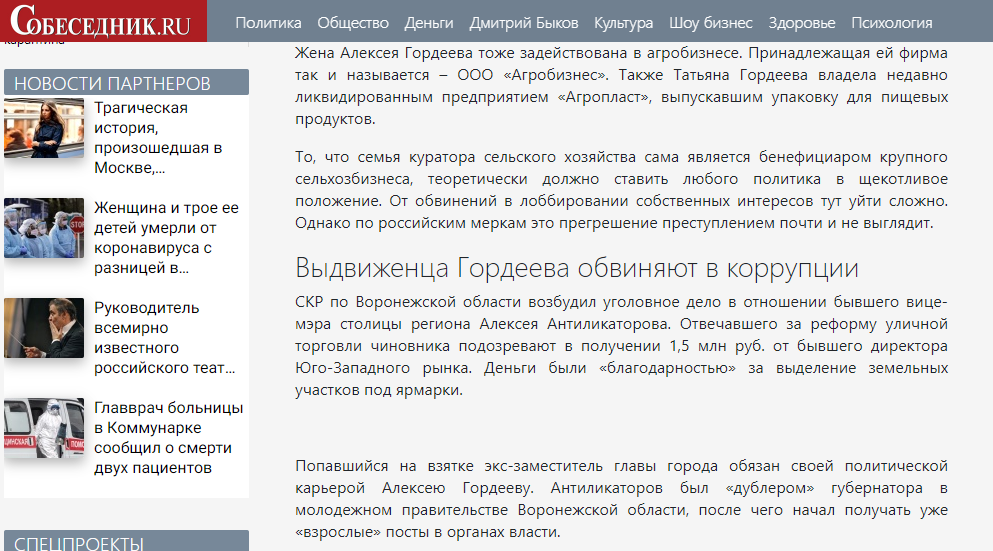993x551 pixels.
Task: Open thumbnail of medics in protective suits
Action: 44,228
